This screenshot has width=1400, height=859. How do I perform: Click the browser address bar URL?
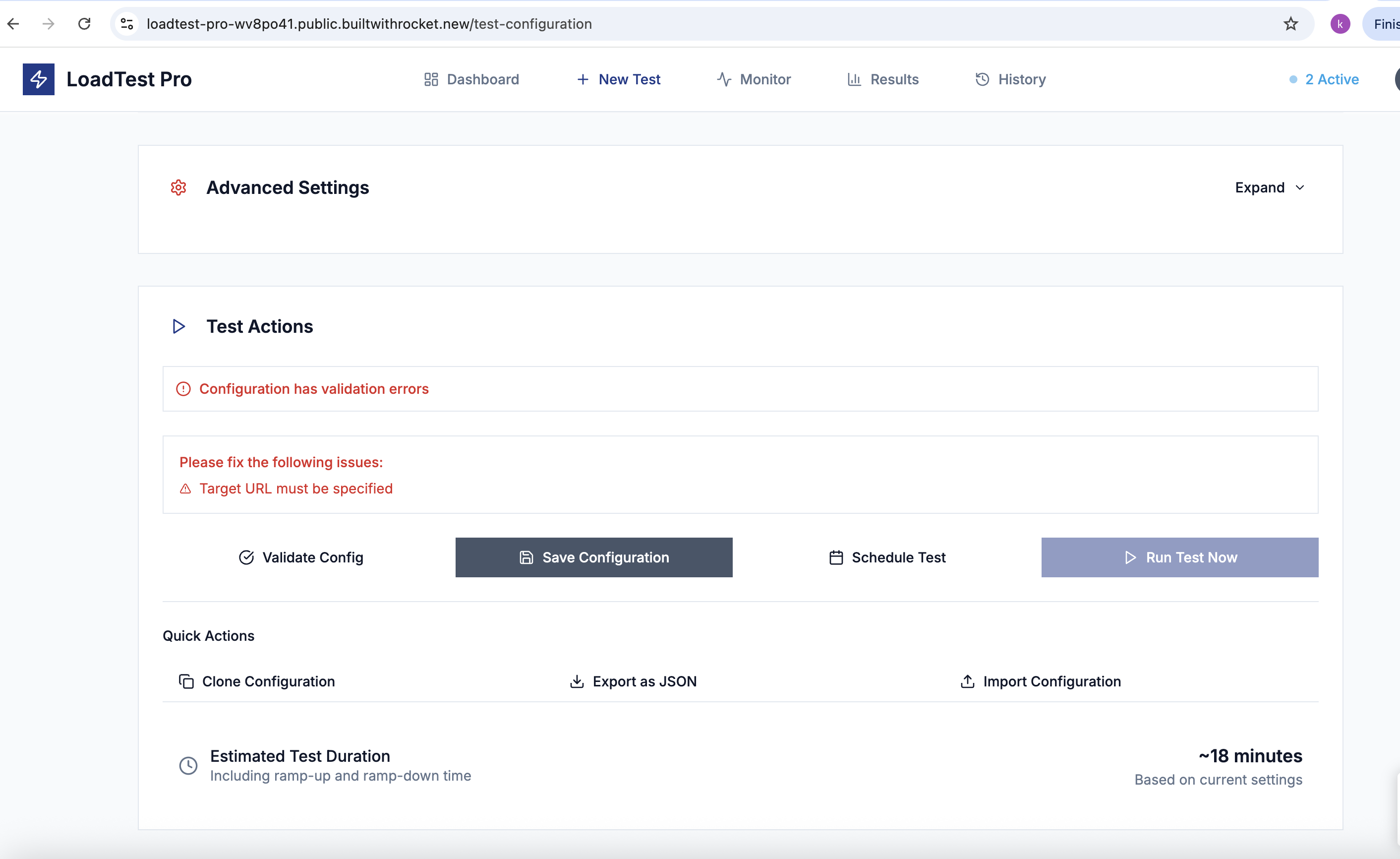point(369,24)
